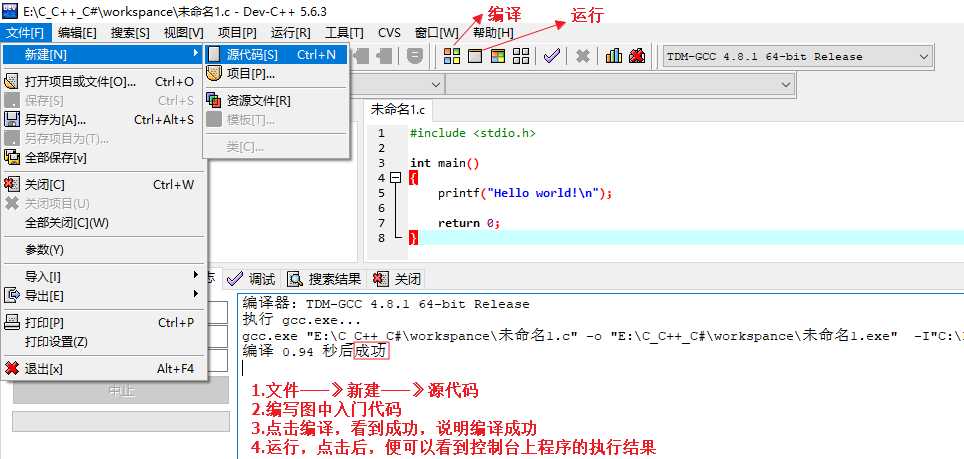This screenshot has width=964, height=459.
Task: Click the open-folder icon next to 打开项目或文件[O]...
Action: tap(12, 82)
